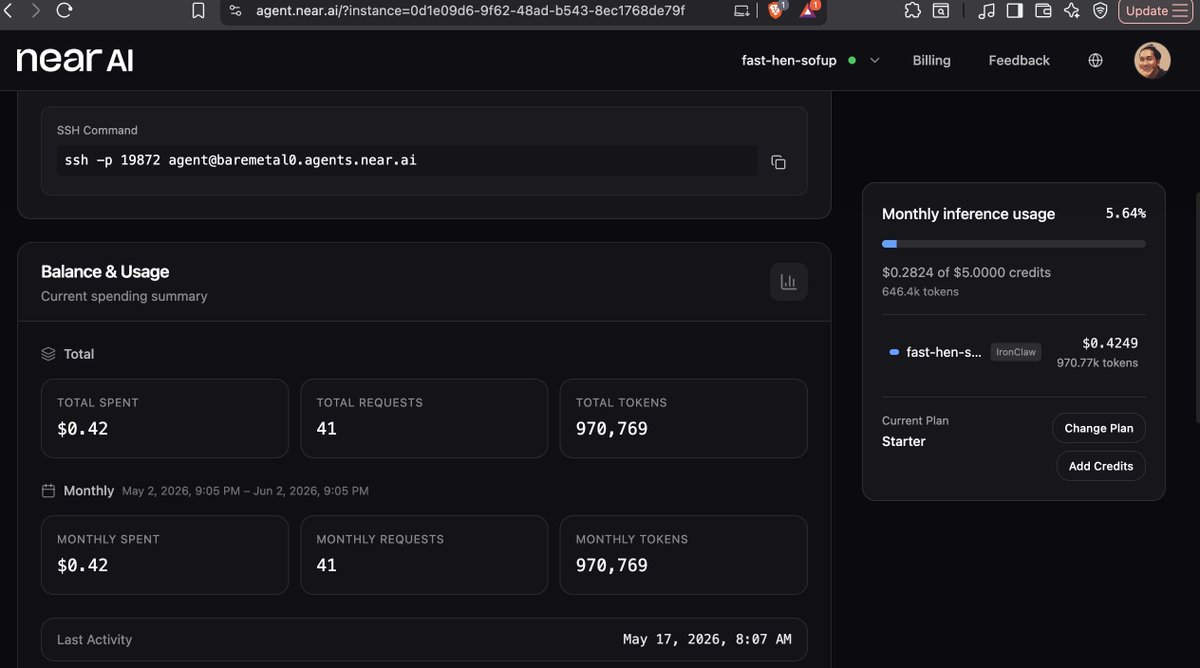
Task: Click the Monthly Tokens 970,769 card
Action: tap(683, 555)
